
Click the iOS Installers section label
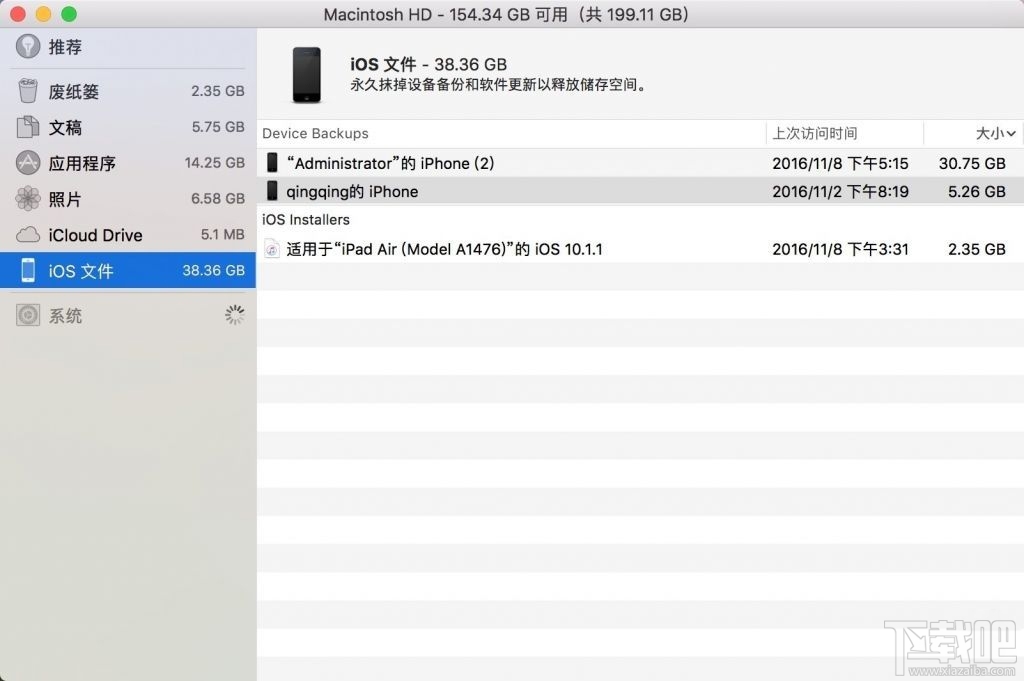306,219
